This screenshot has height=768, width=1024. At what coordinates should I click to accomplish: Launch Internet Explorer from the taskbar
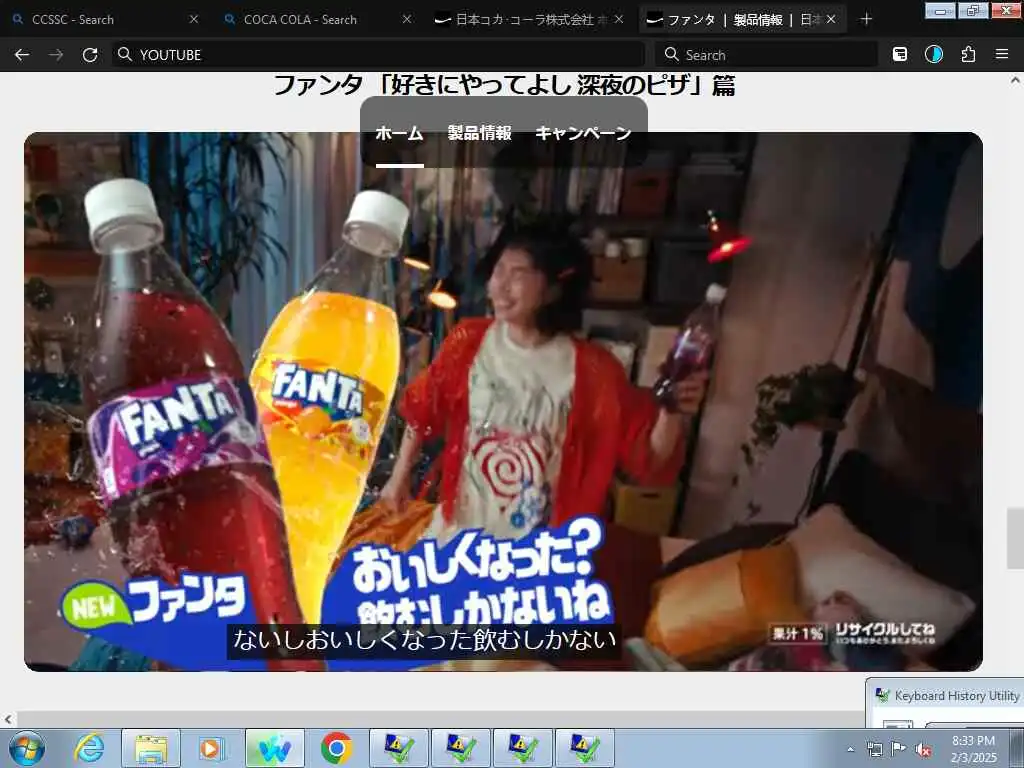(x=89, y=748)
